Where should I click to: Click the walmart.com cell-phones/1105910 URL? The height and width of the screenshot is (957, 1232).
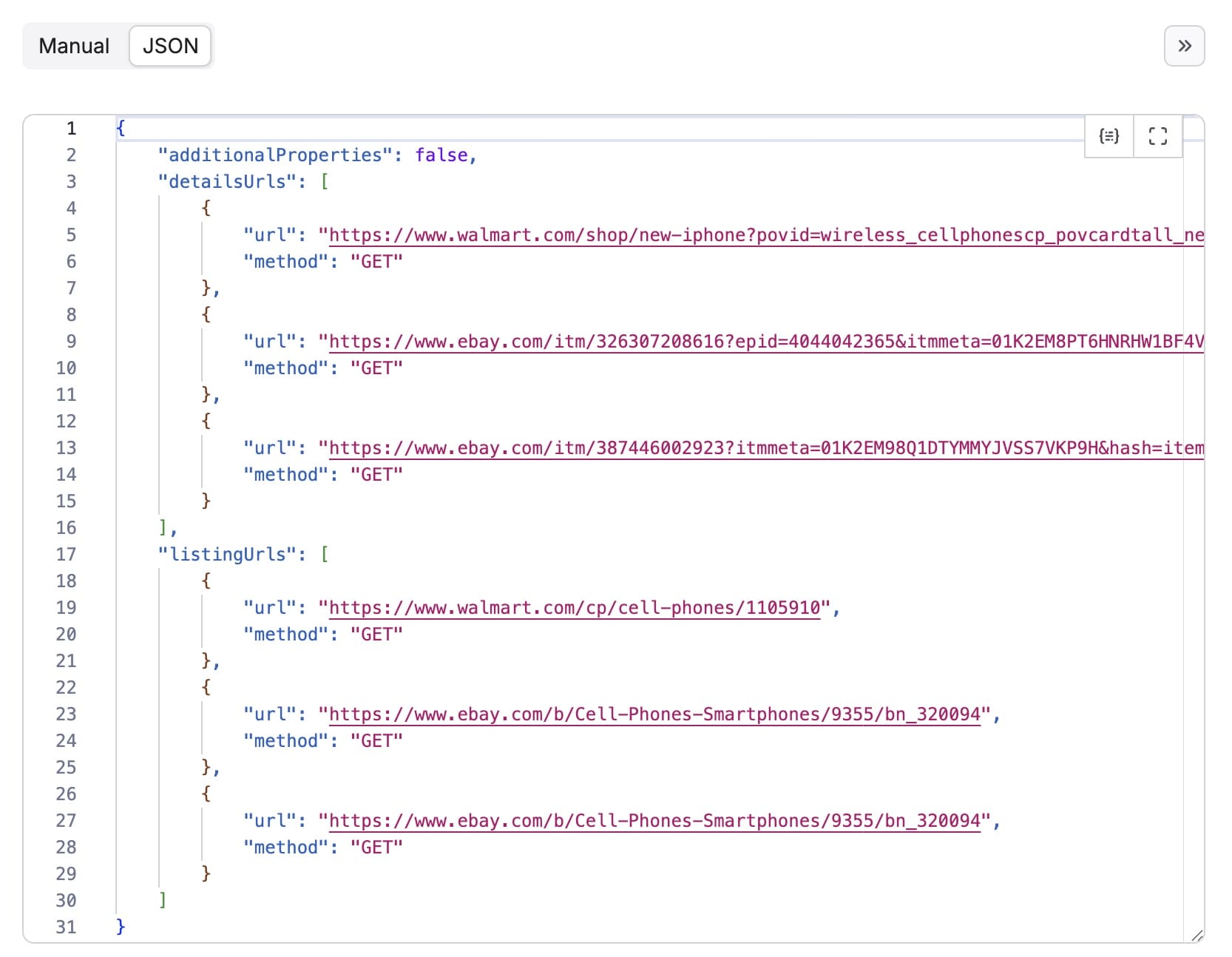pos(575,608)
